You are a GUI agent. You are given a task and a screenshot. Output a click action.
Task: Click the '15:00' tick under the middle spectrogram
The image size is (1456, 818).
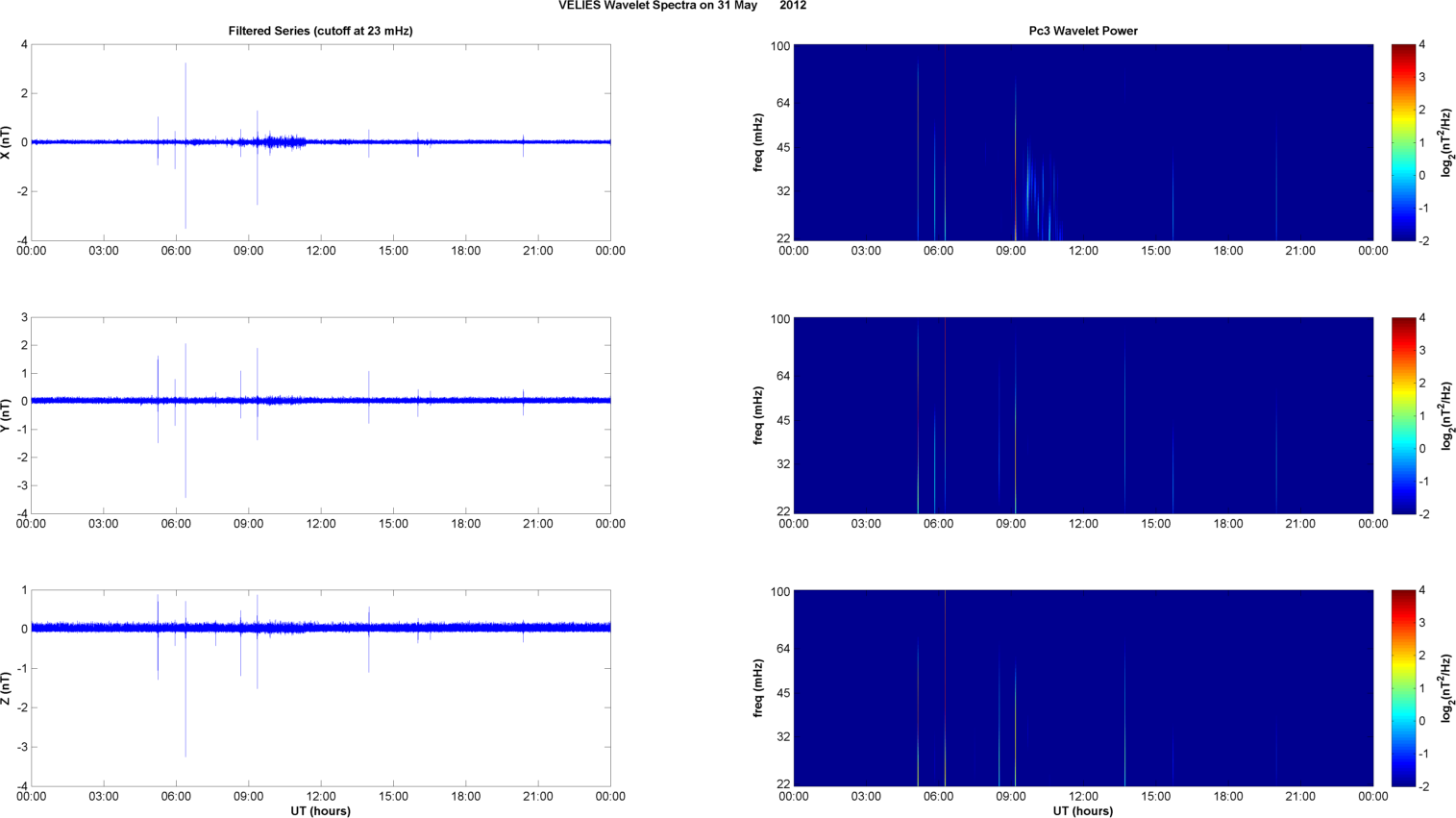click(1156, 524)
